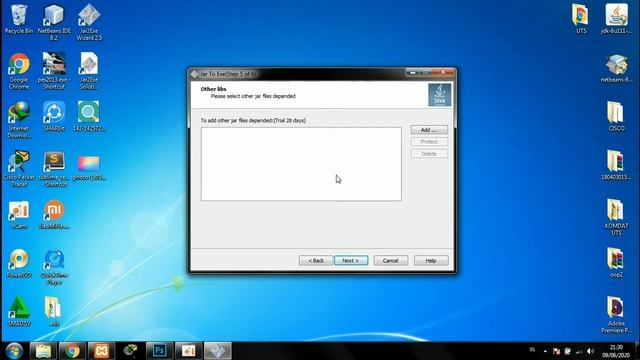This screenshot has height=360, width=640.
Task: Select the SMADAV antivirus desktop icon
Action: pos(19,311)
